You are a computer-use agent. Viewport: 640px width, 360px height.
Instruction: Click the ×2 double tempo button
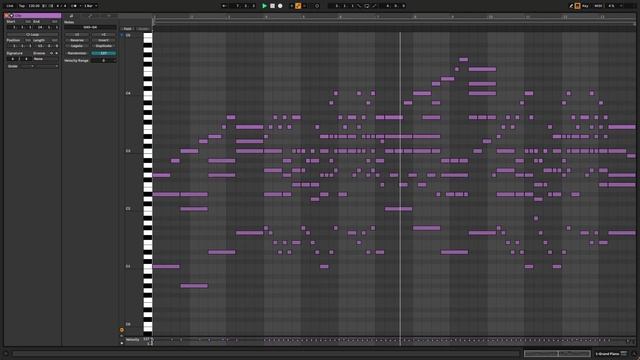coord(104,35)
